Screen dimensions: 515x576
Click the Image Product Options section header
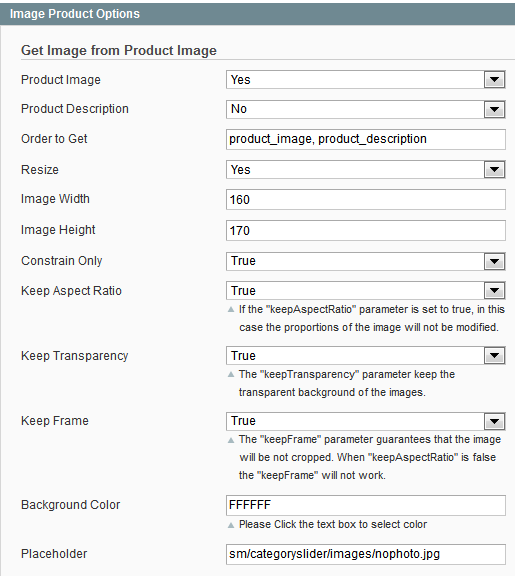258,14
